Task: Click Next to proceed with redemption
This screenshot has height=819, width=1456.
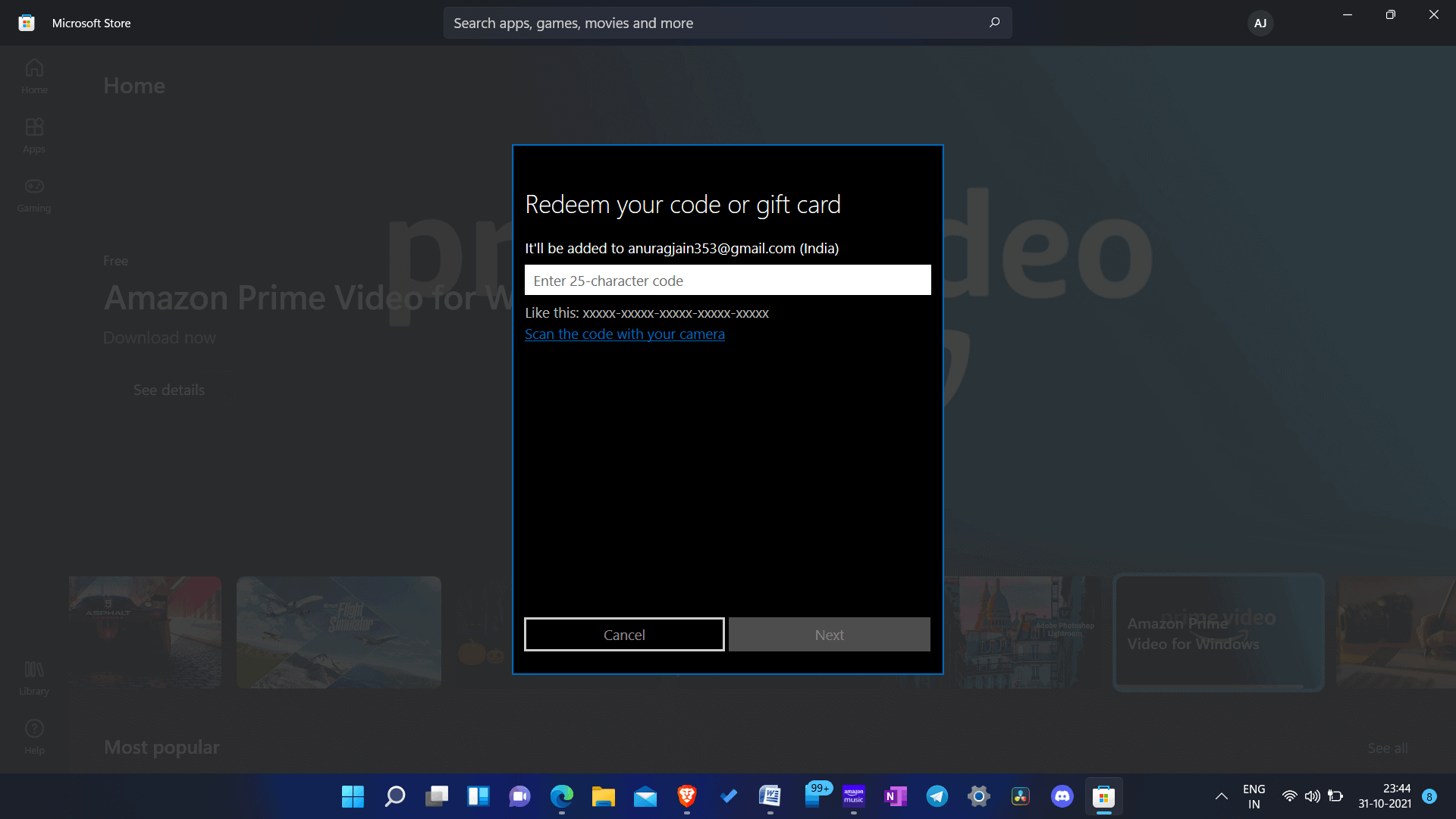Action: [x=829, y=634]
